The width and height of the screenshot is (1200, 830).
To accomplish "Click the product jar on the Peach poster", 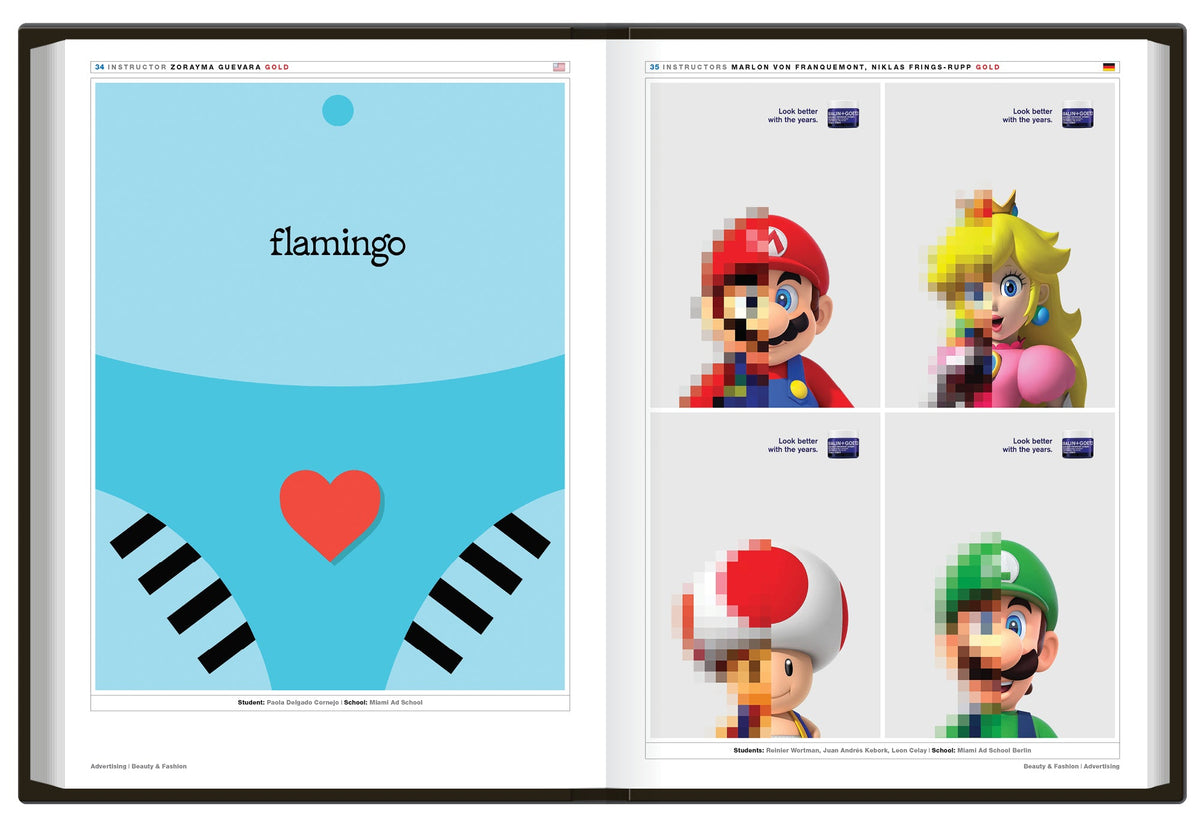I will 1078,113.
